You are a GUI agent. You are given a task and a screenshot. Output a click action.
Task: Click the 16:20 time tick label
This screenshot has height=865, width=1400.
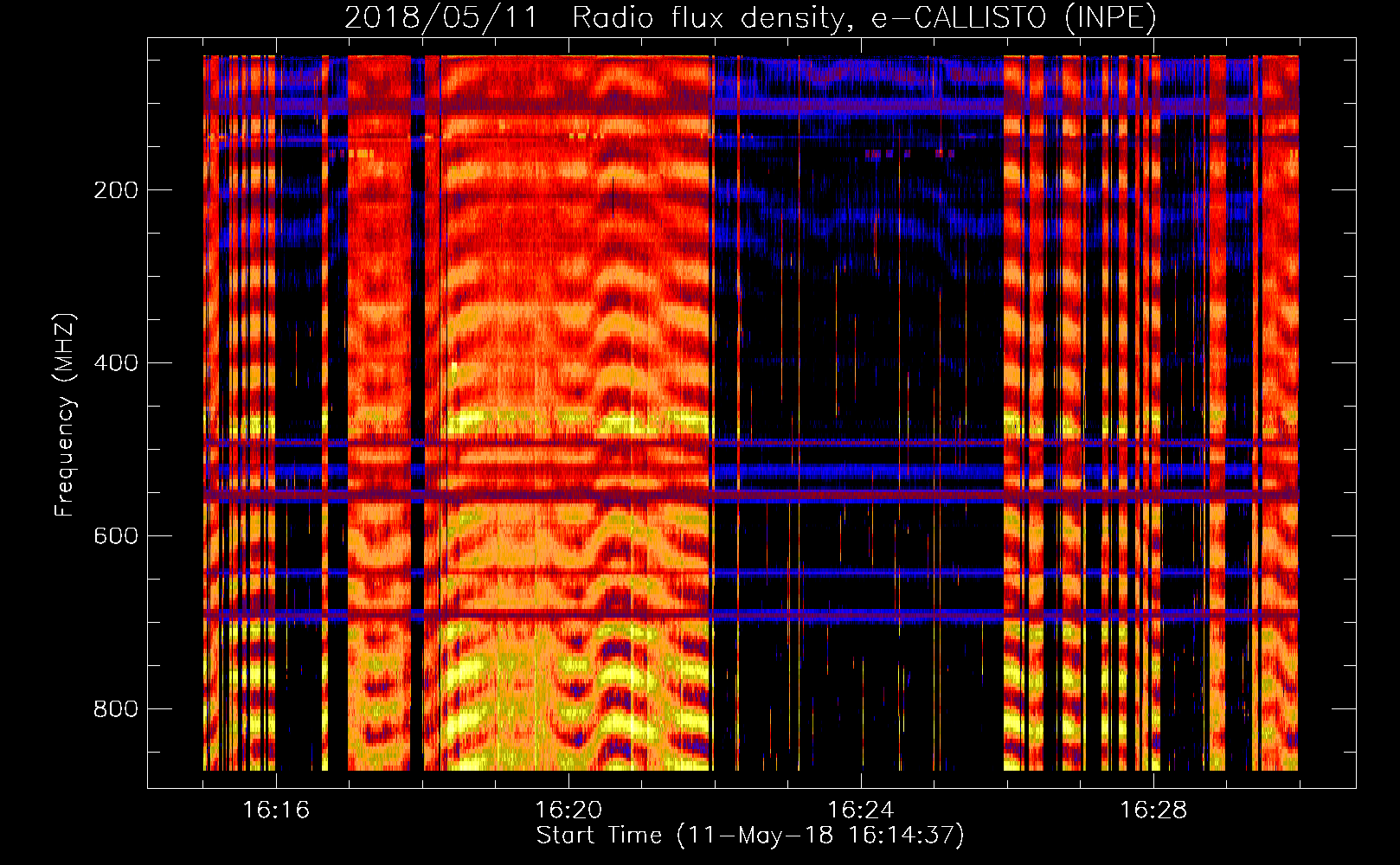pyautogui.click(x=568, y=811)
